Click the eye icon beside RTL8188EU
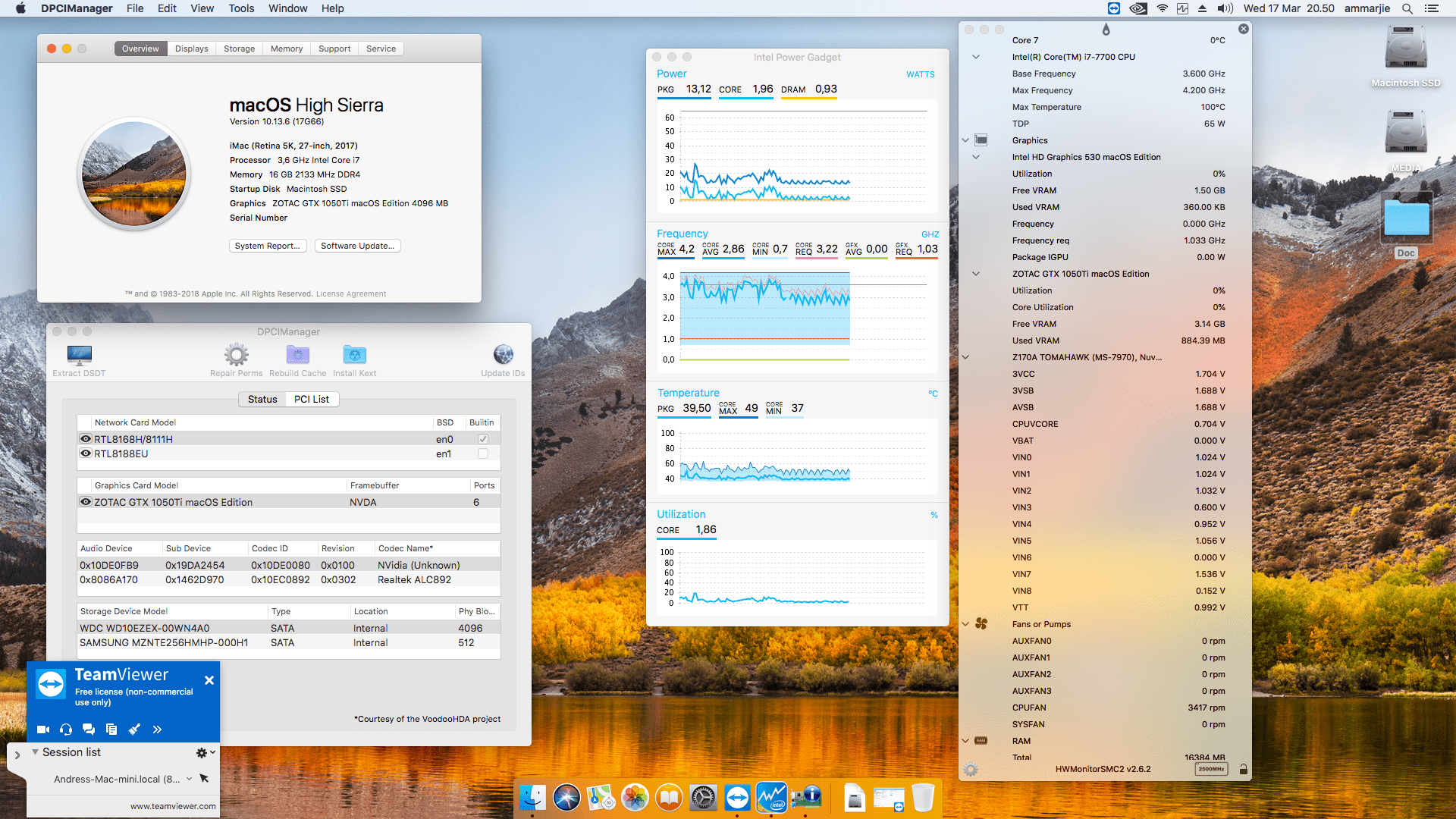This screenshot has height=819, width=1456. [x=86, y=453]
